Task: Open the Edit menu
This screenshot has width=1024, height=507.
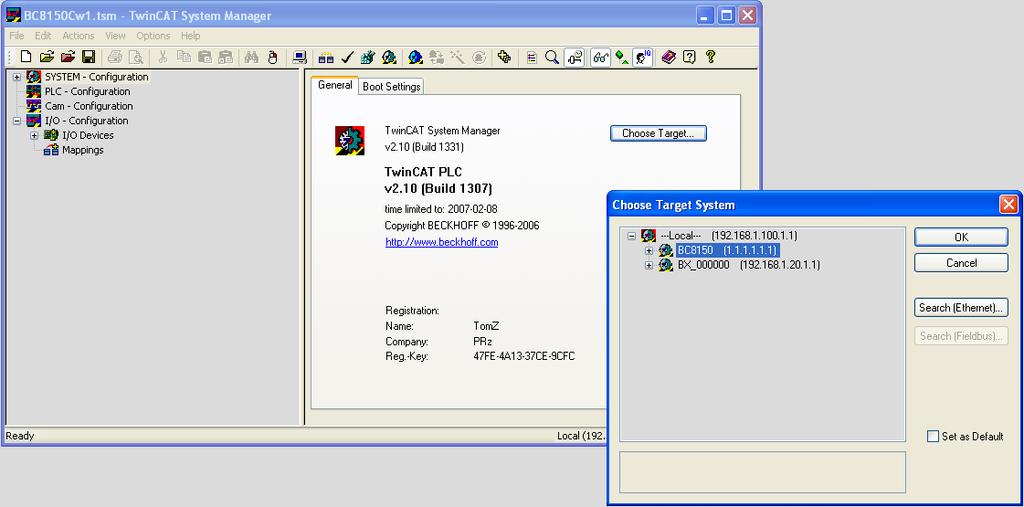Action: [43, 36]
